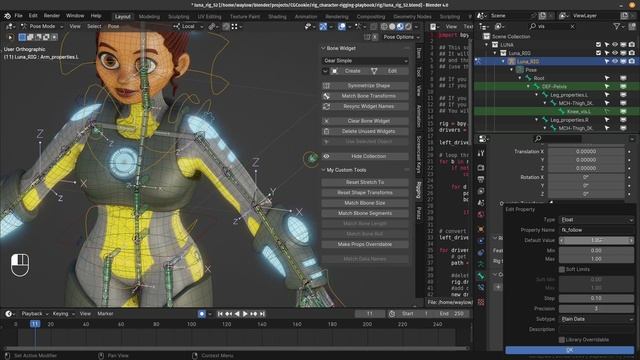Toggle viewport overlays button
This screenshot has height=360, width=640.
coord(342,27)
